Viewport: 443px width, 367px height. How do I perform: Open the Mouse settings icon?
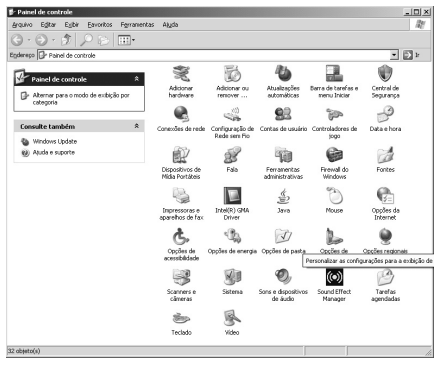pos(334,196)
